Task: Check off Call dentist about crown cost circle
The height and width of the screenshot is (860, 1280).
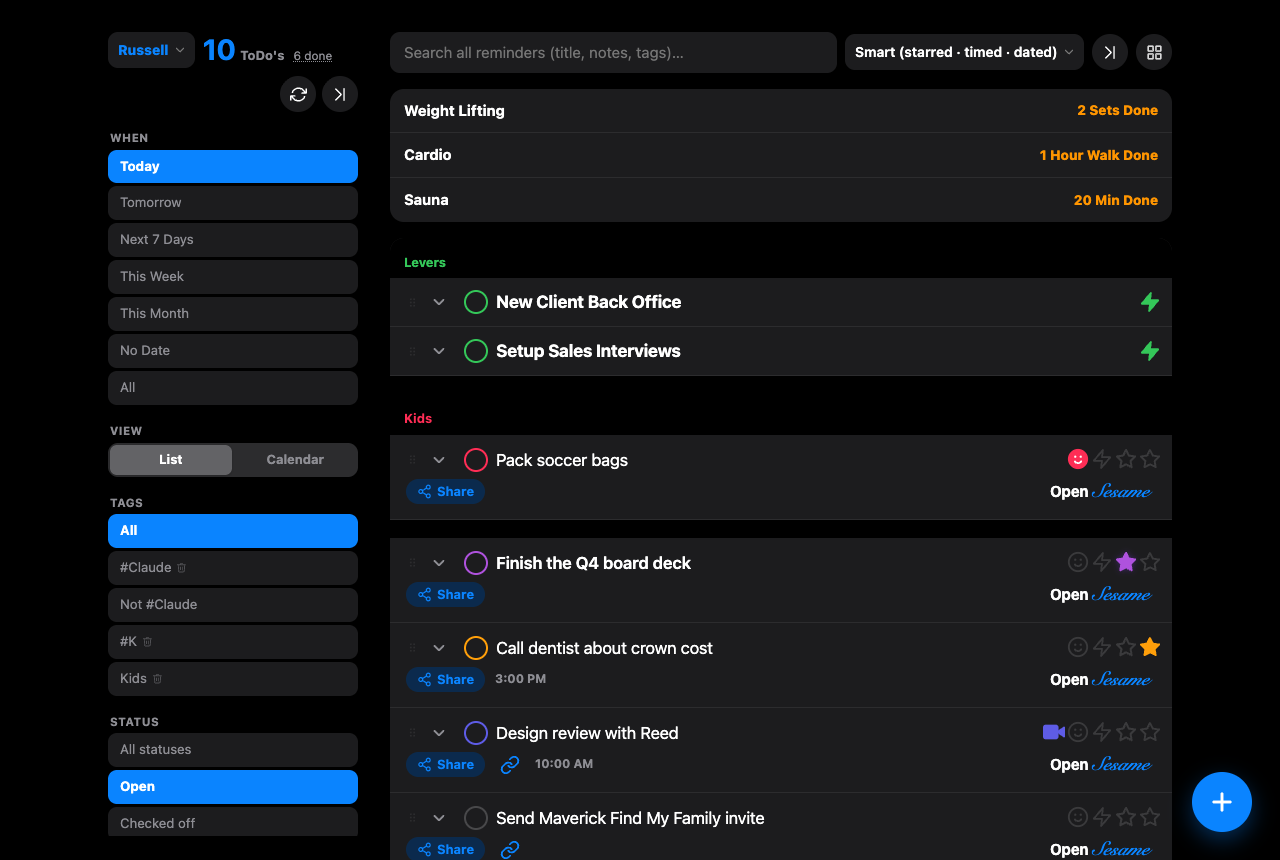Action: (476, 648)
